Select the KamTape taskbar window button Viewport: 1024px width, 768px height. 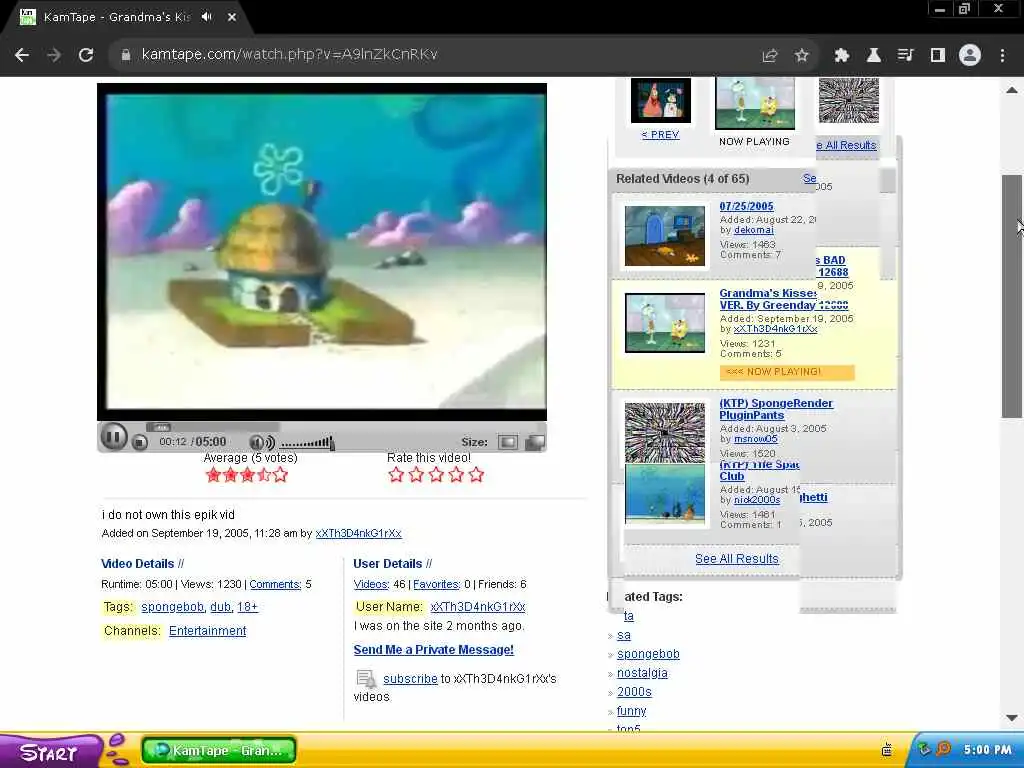tap(219, 750)
